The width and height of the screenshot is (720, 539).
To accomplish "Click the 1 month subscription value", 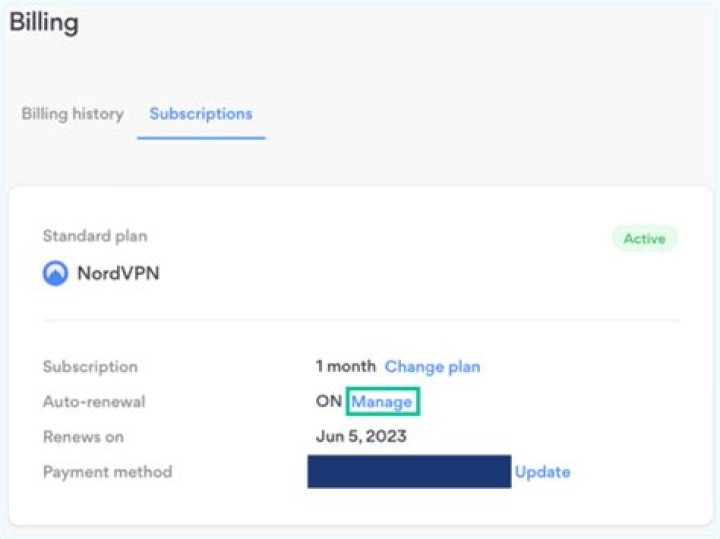I will tap(346, 367).
